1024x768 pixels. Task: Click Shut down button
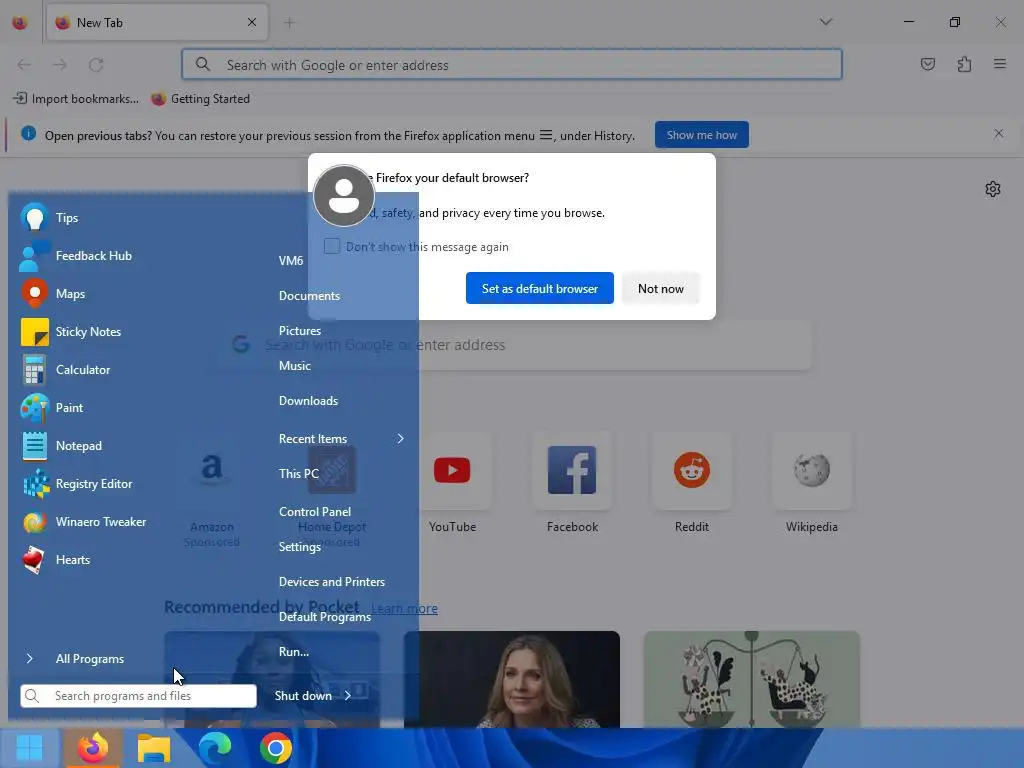coord(303,696)
